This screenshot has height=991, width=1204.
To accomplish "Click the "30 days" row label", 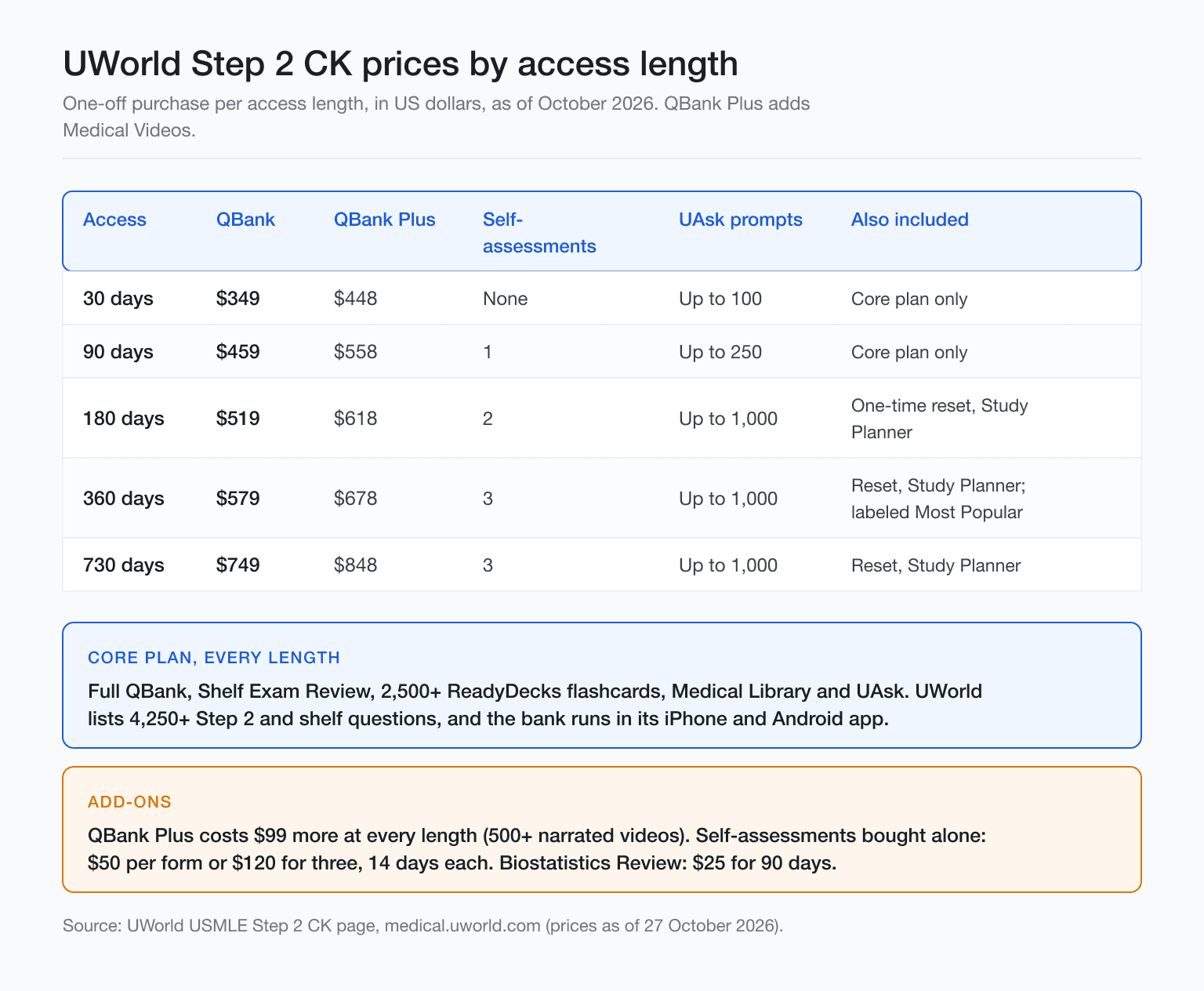I will click(x=118, y=299).
